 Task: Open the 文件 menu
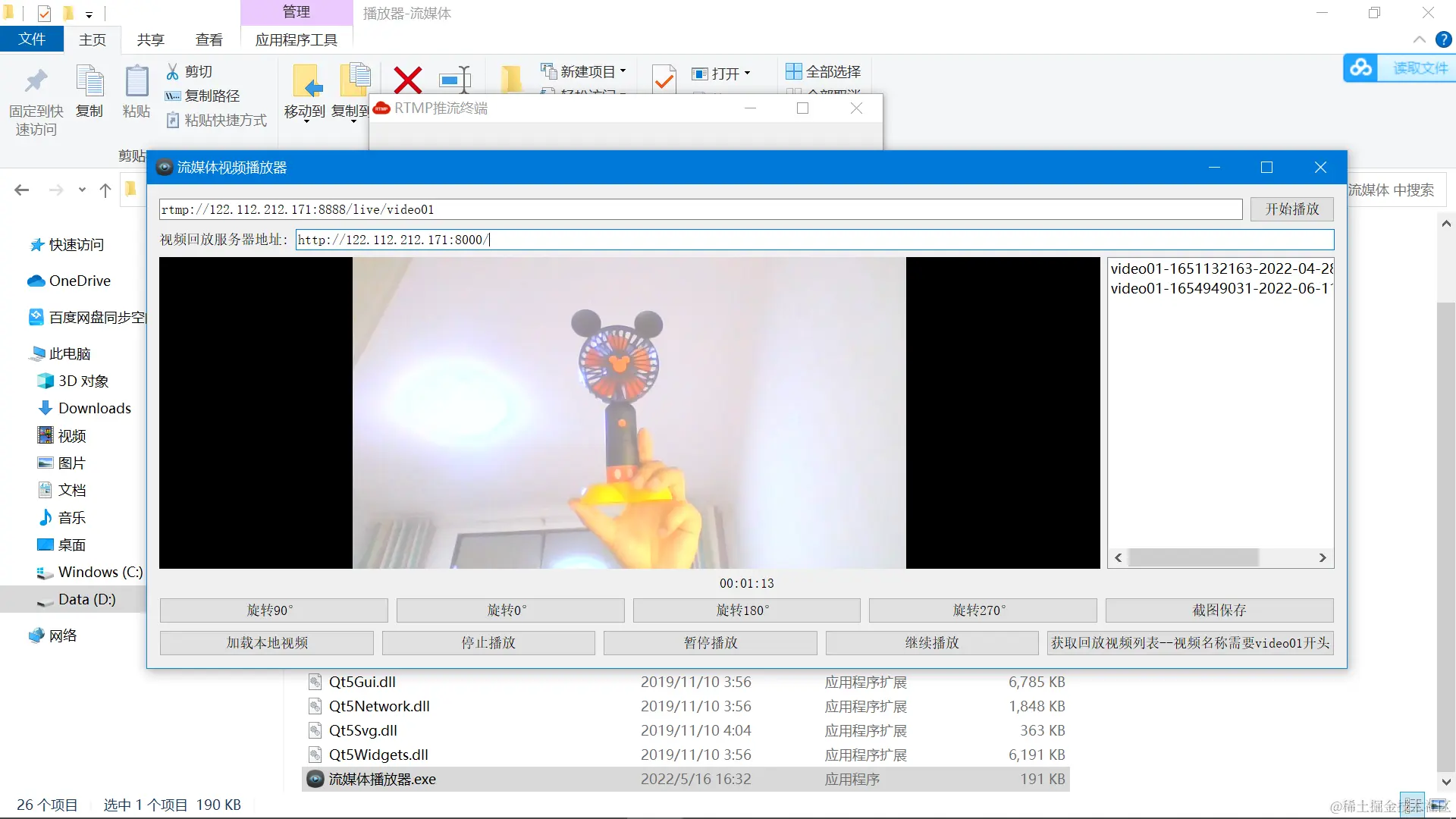(x=32, y=39)
